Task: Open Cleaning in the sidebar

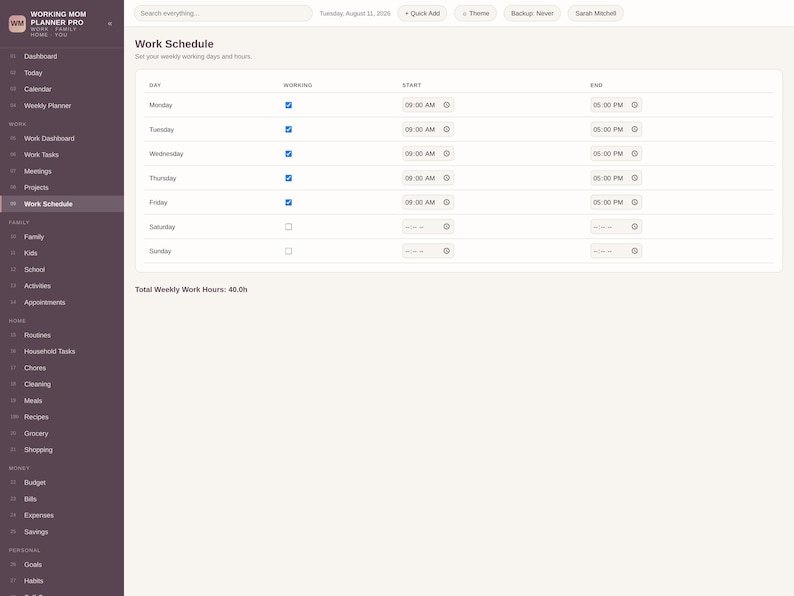Action: (62, 384)
